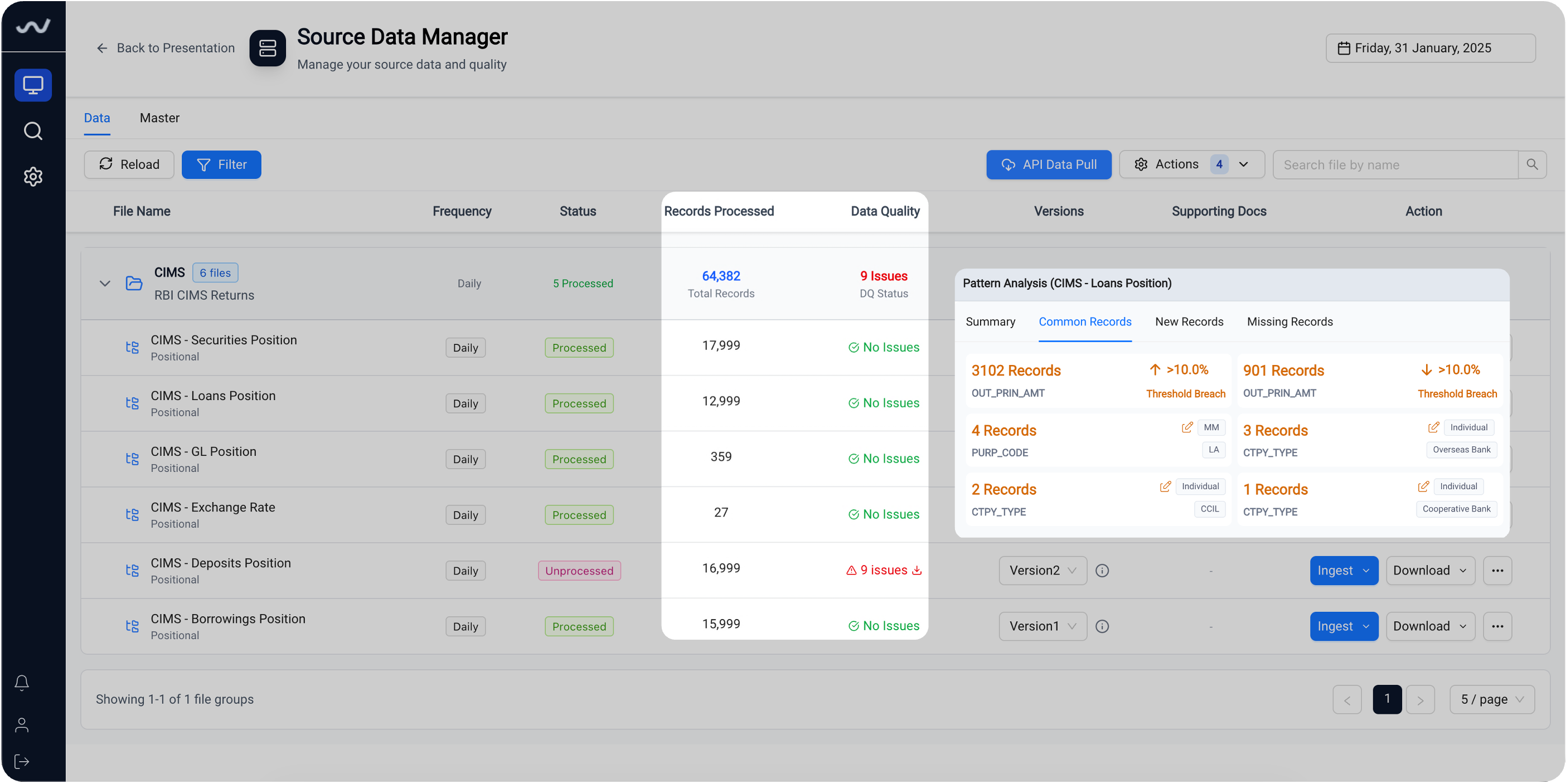Screen dimensions: 1566x784
Task: Click the info icon next to Version1
Action: click(1102, 627)
